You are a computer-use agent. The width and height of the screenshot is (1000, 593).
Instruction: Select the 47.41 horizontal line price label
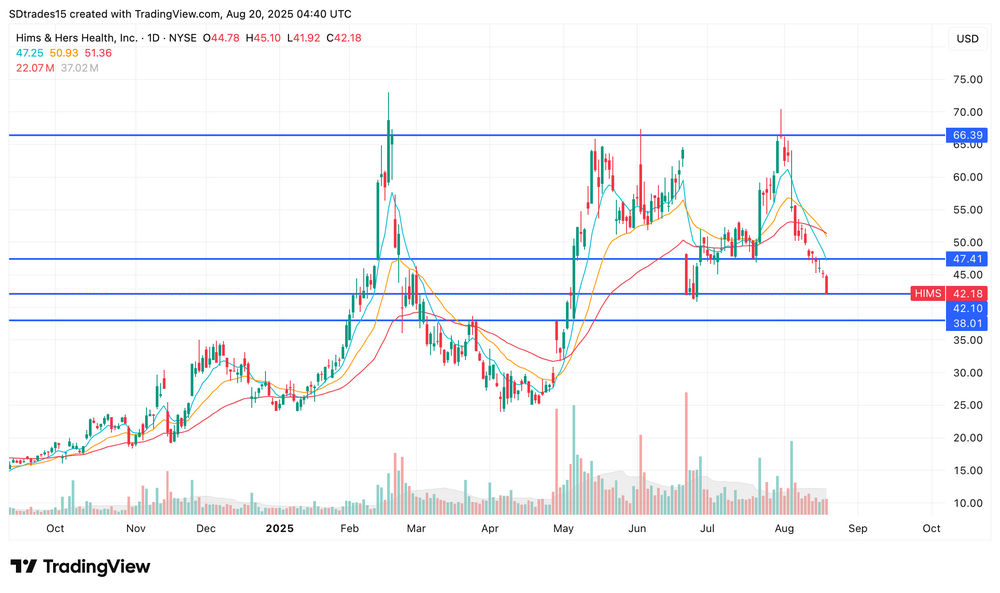pyautogui.click(x=967, y=259)
